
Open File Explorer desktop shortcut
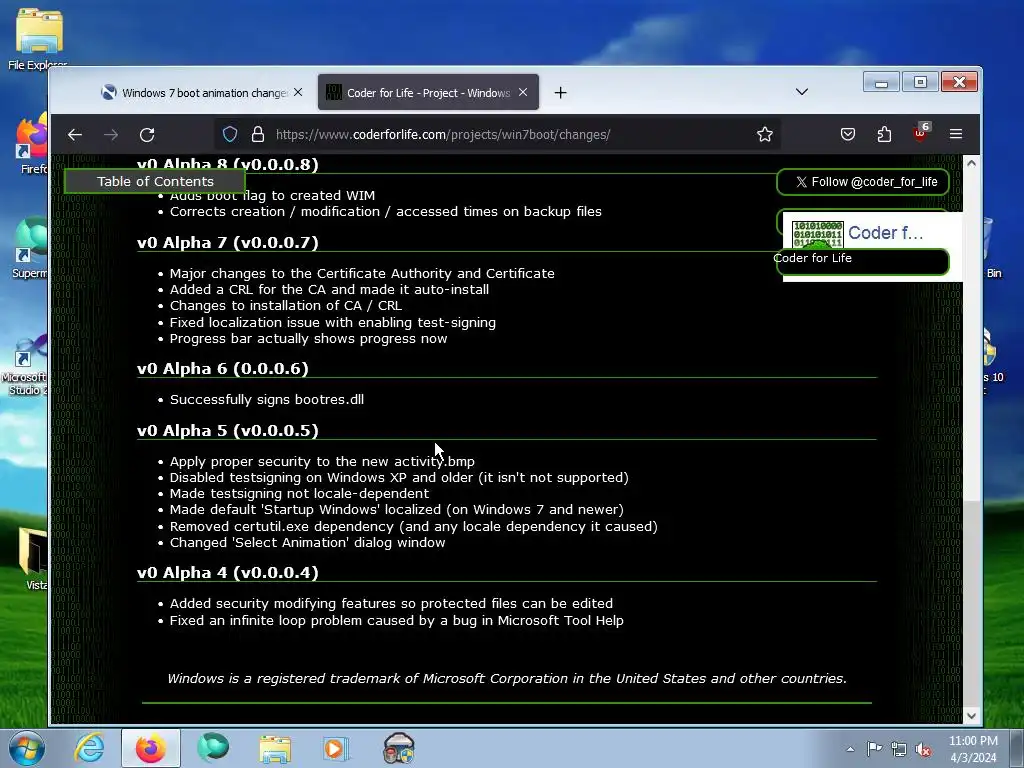tap(38, 39)
